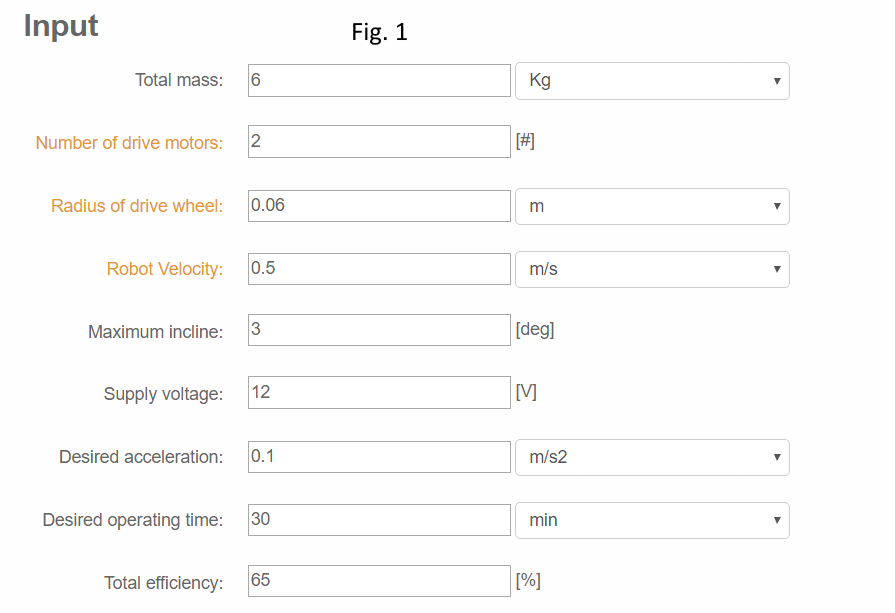This screenshot has width=895, height=613.
Task: Click the Number of drive motors field
Action: click(379, 142)
